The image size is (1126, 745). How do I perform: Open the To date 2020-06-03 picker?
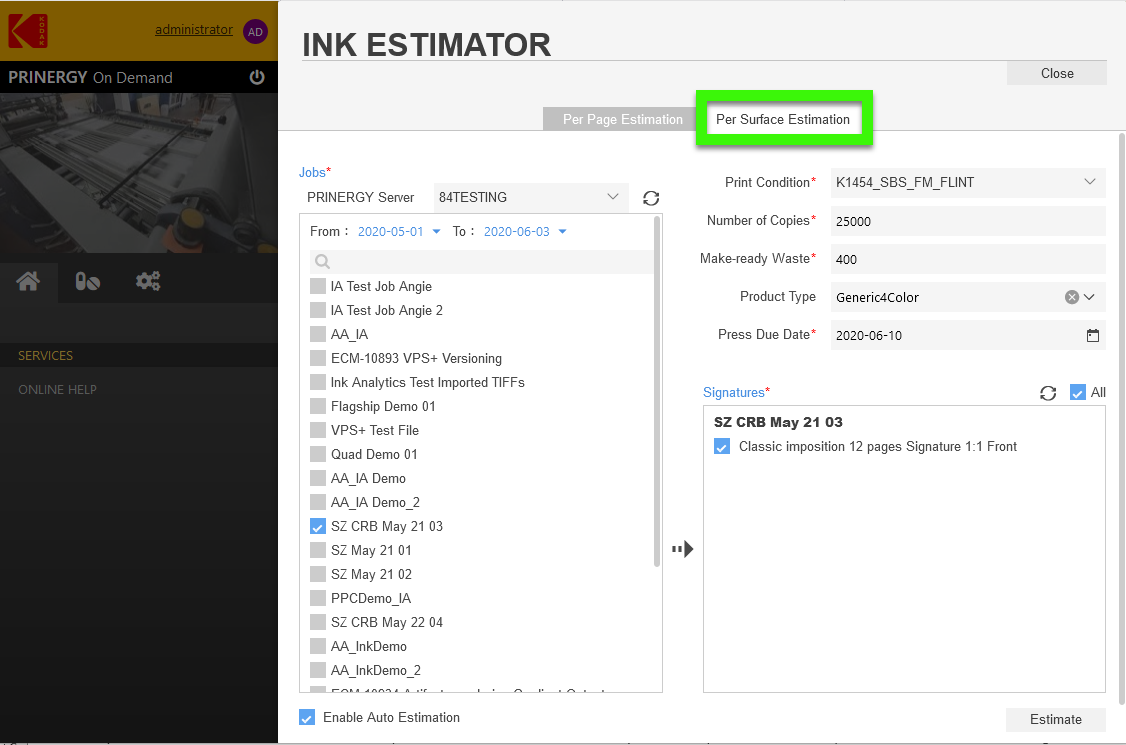click(x=525, y=231)
